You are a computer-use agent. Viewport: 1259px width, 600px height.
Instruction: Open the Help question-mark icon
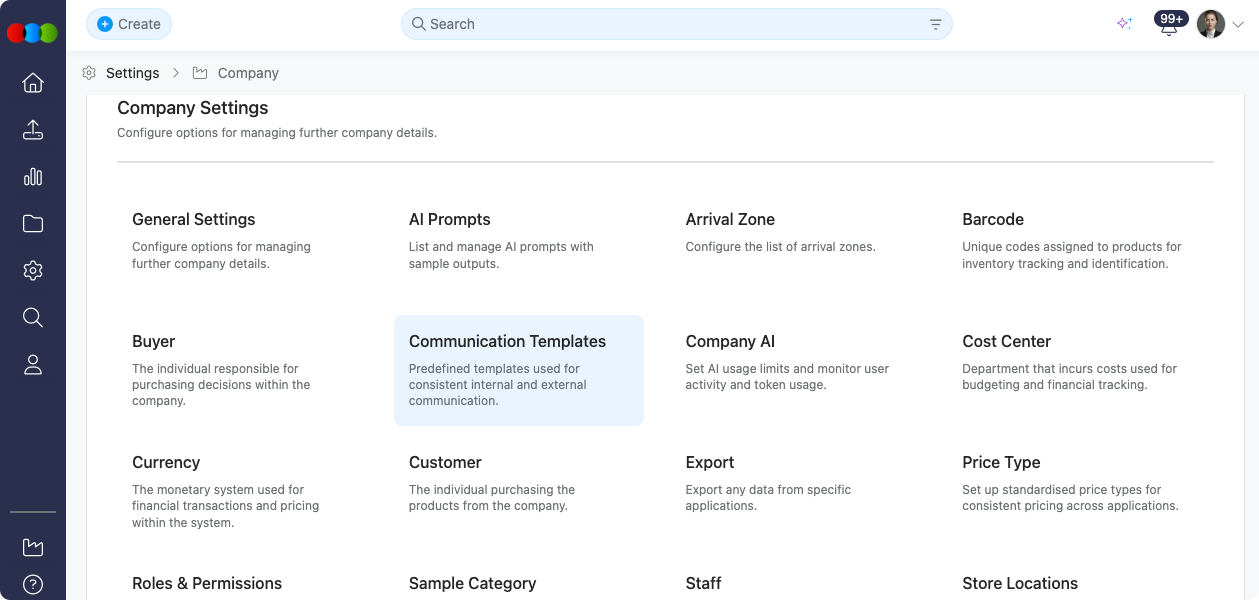(32, 584)
